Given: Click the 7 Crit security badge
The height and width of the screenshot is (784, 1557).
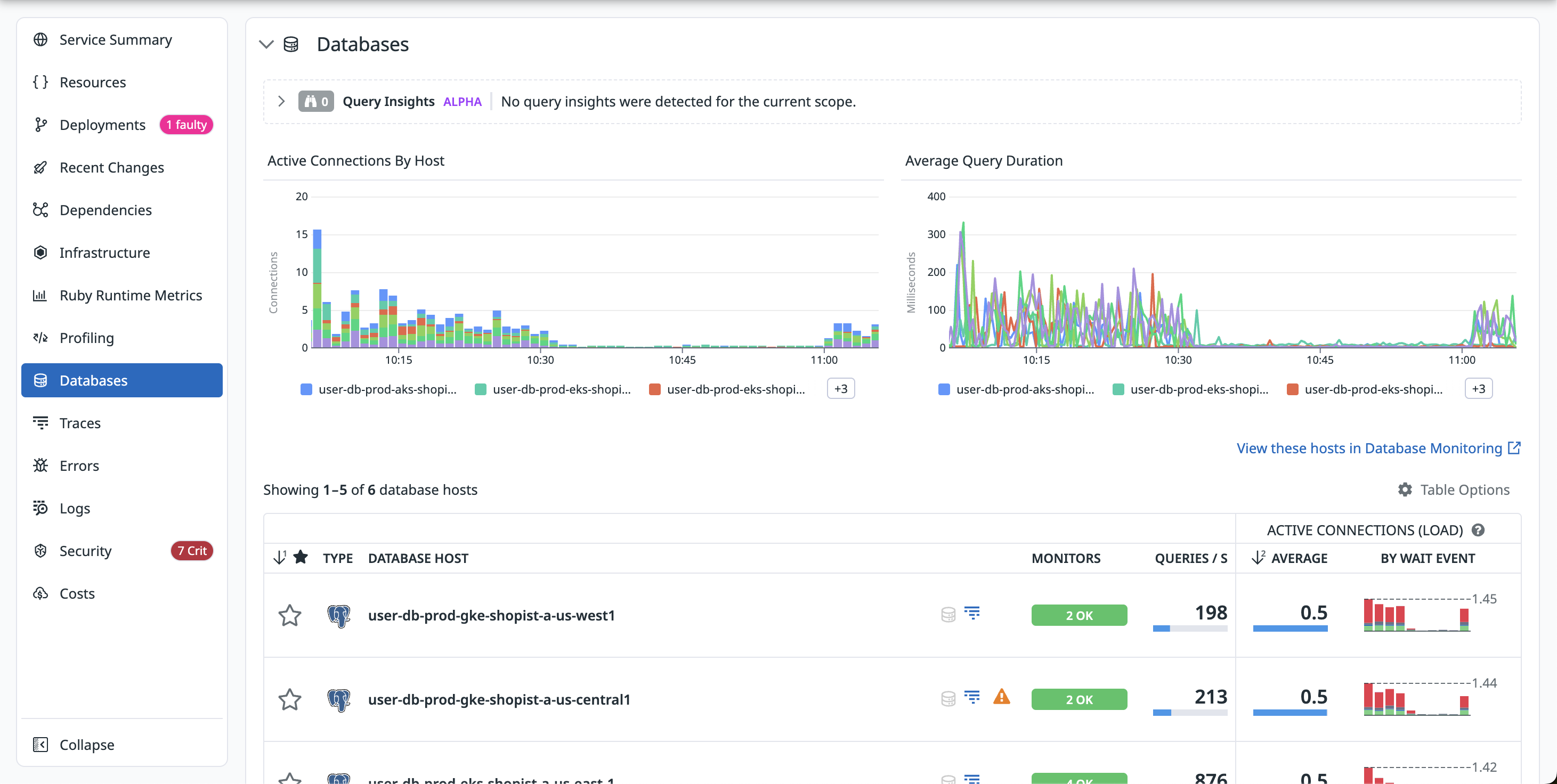Looking at the screenshot, I should pyautogui.click(x=192, y=551).
